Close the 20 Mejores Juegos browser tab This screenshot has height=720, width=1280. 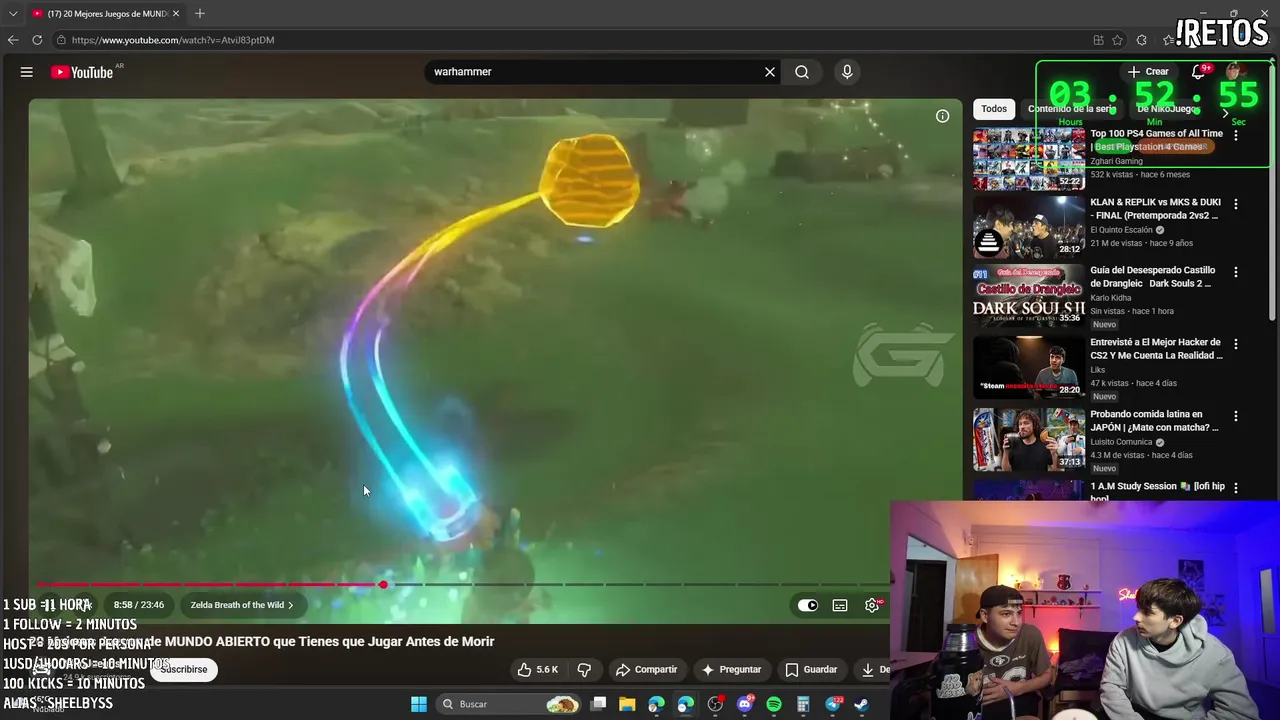click(176, 14)
